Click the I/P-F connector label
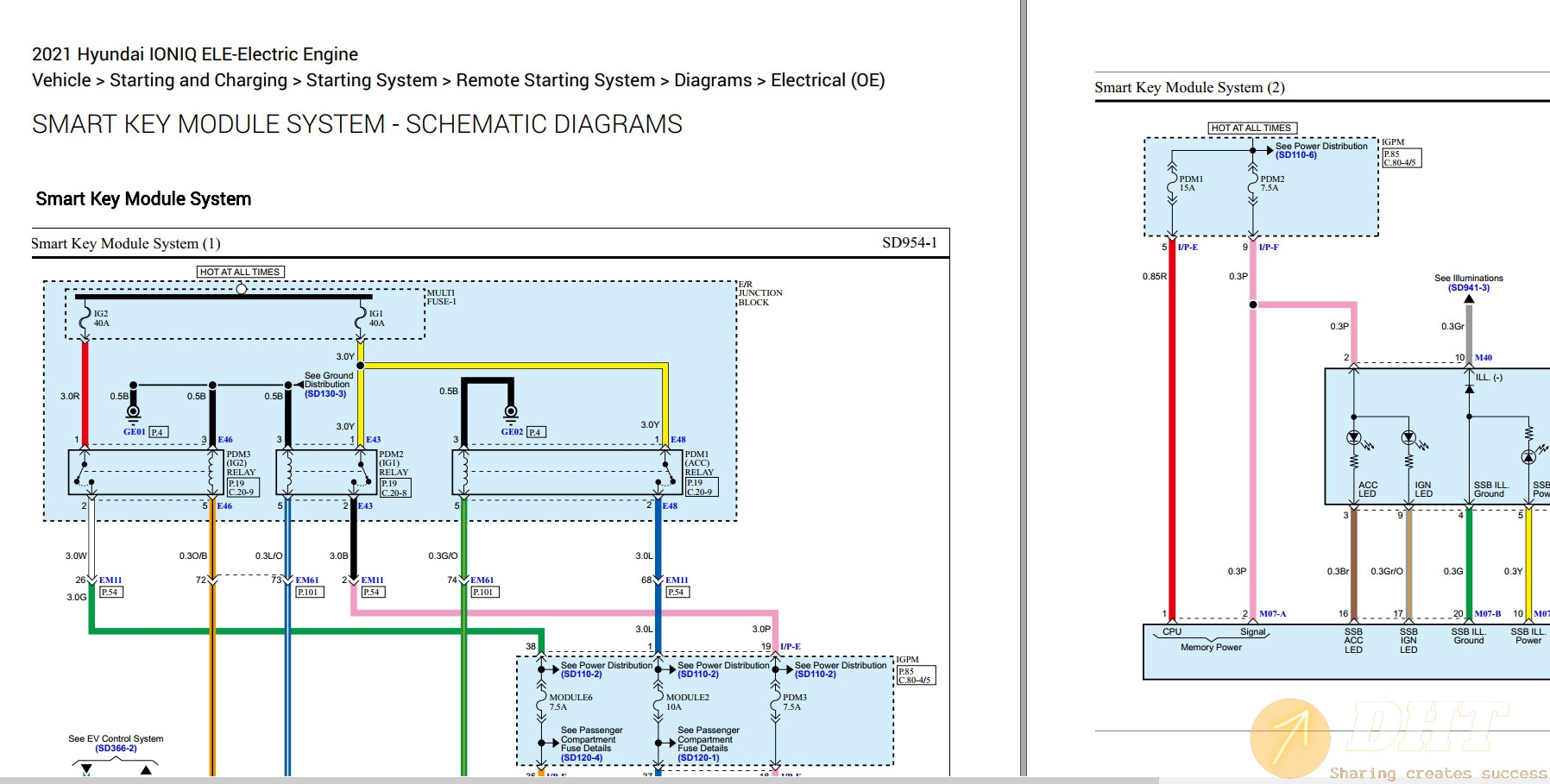The height and width of the screenshot is (784, 1550). click(1269, 247)
